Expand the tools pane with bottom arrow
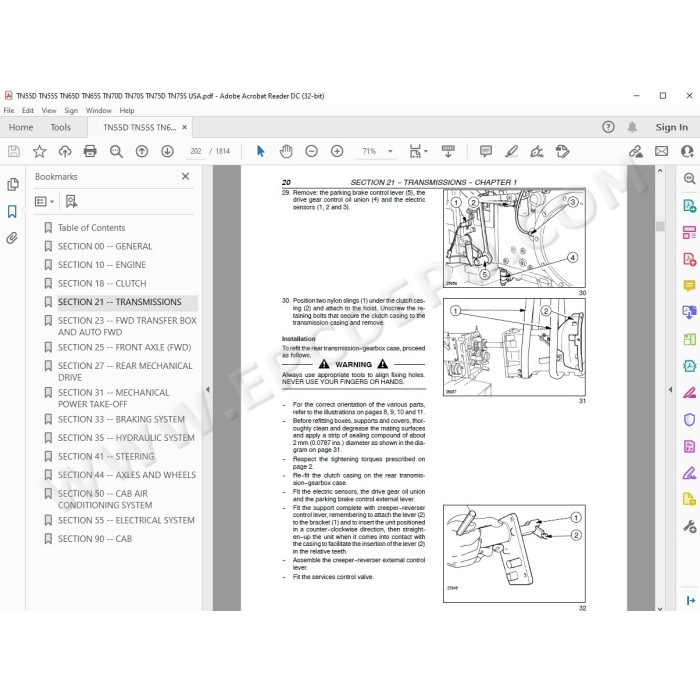This screenshot has width=700, height=700. tap(690, 600)
